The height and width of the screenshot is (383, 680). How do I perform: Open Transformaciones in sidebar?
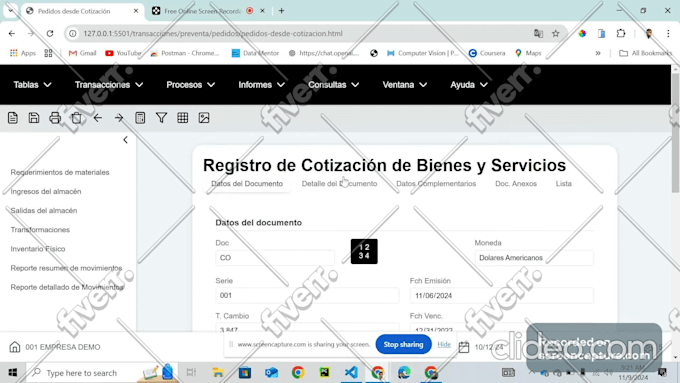pyautogui.click(x=40, y=229)
